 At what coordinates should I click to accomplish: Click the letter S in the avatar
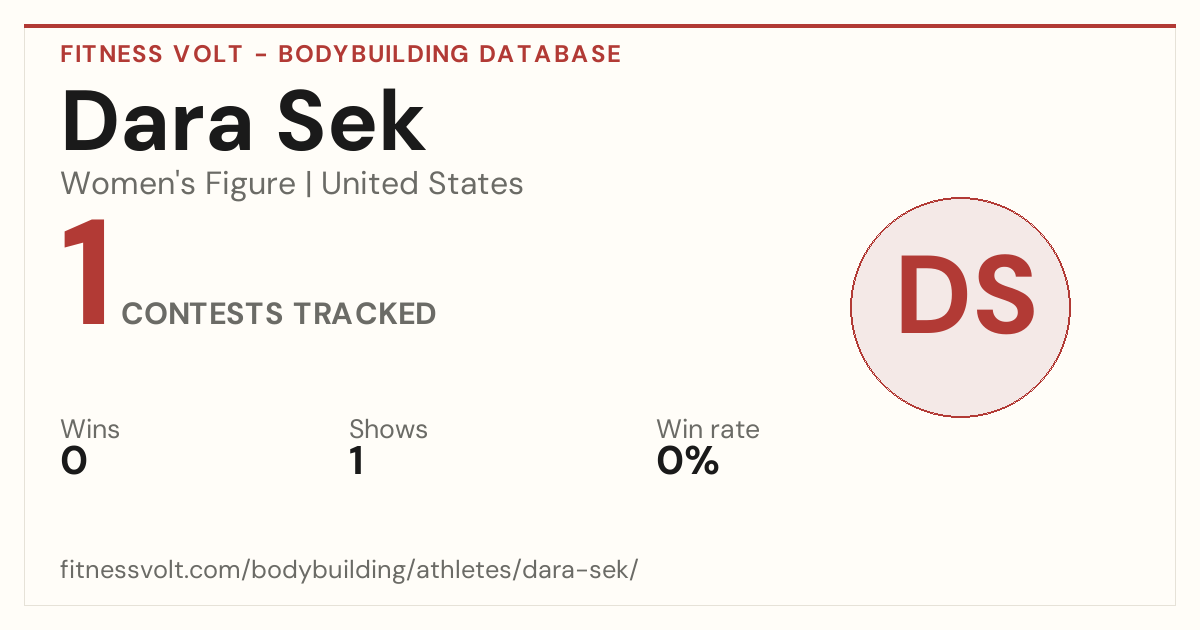pyautogui.click(x=1001, y=296)
